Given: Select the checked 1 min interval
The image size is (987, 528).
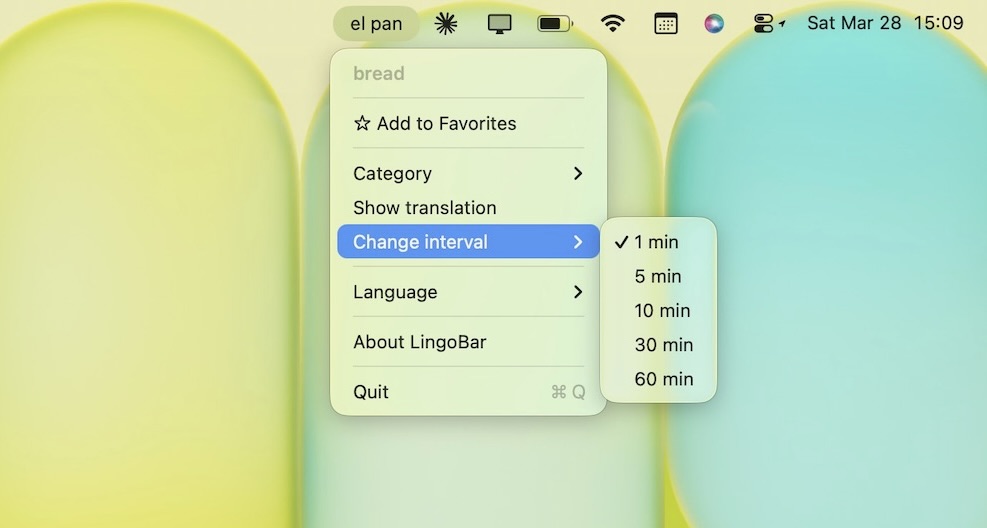Looking at the screenshot, I should point(658,242).
